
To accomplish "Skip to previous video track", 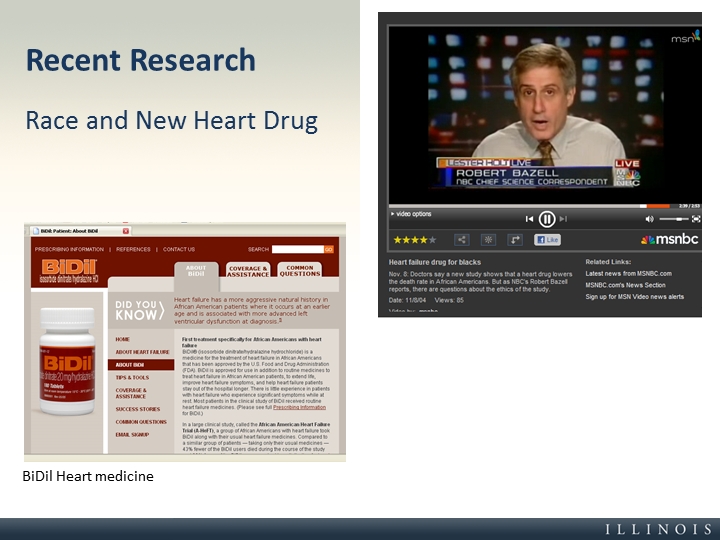I will click(x=529, y=219).
